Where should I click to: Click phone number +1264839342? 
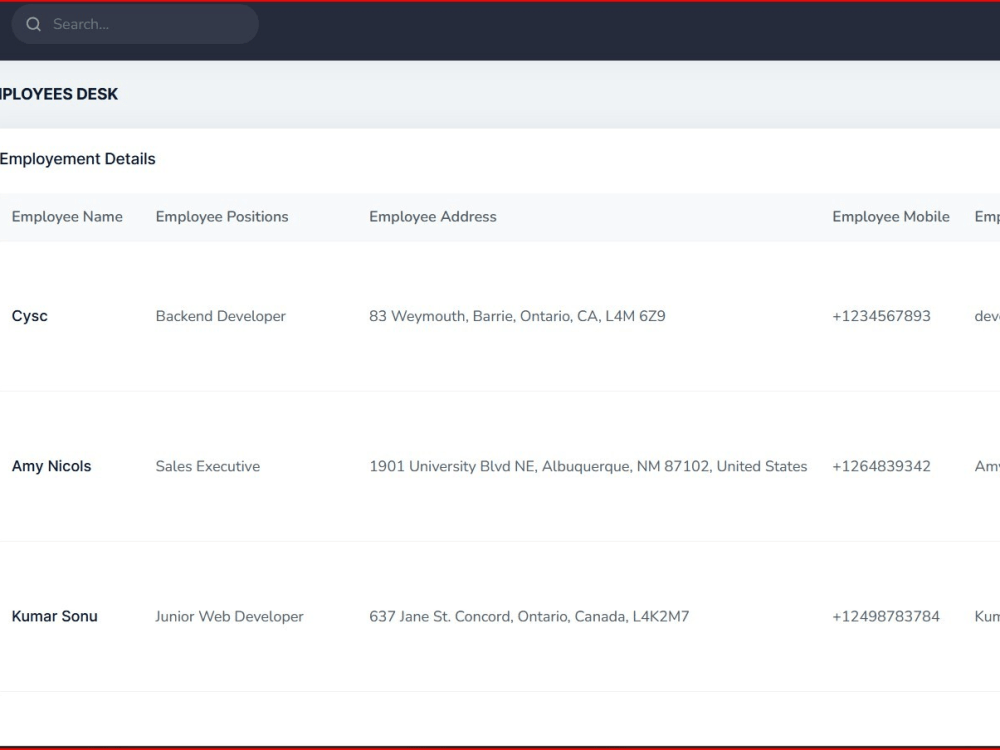tap(881, 466)
